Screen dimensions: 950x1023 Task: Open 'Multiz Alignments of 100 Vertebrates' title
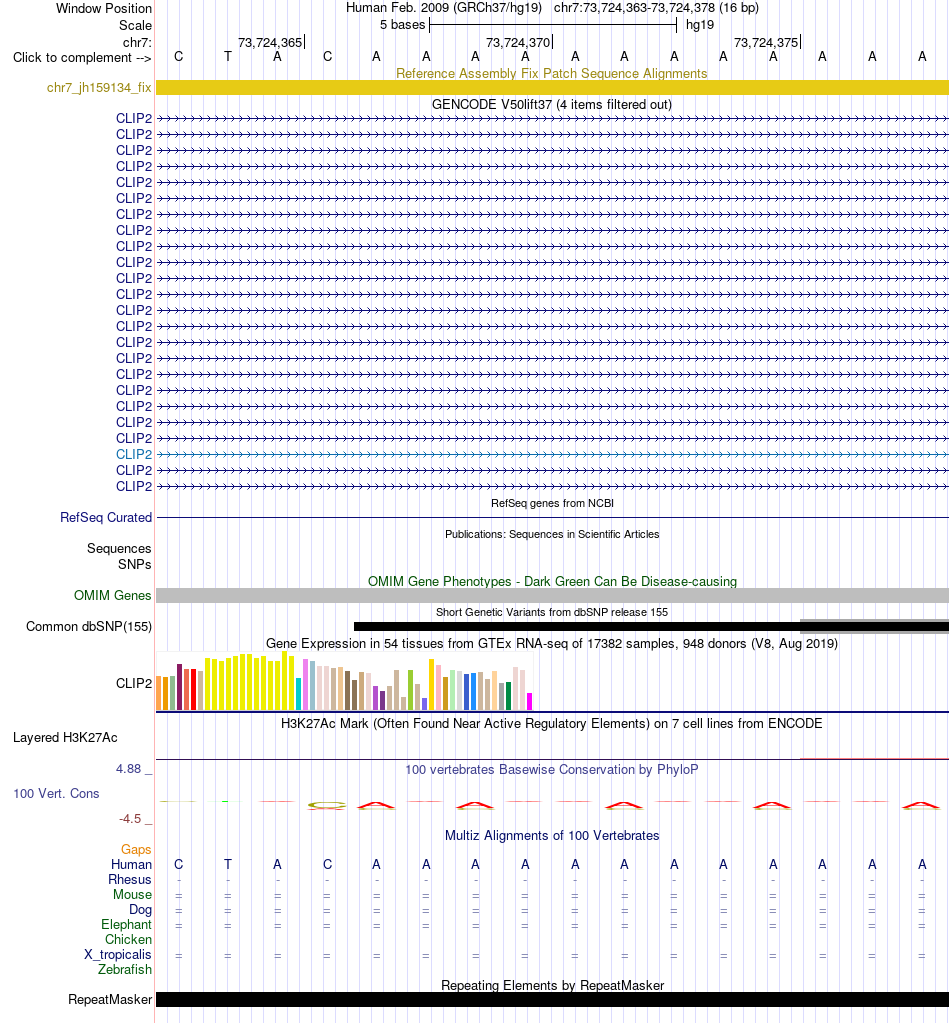tap(552, 836)
